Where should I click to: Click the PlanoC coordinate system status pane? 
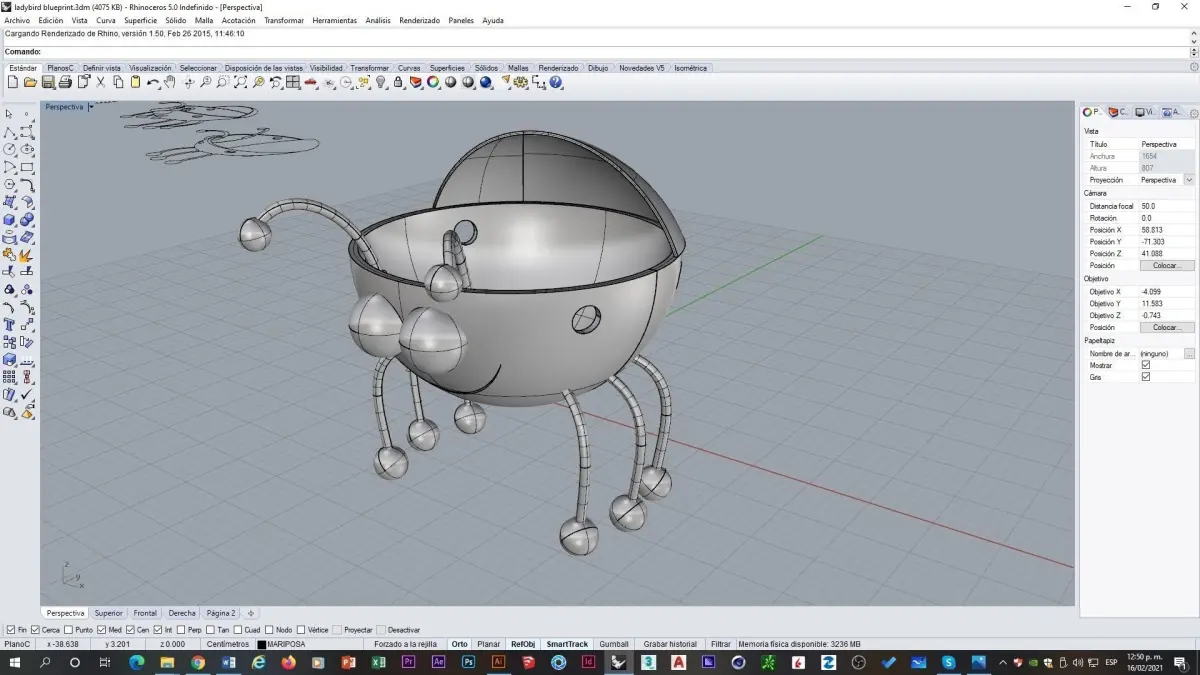coord(19,644)
